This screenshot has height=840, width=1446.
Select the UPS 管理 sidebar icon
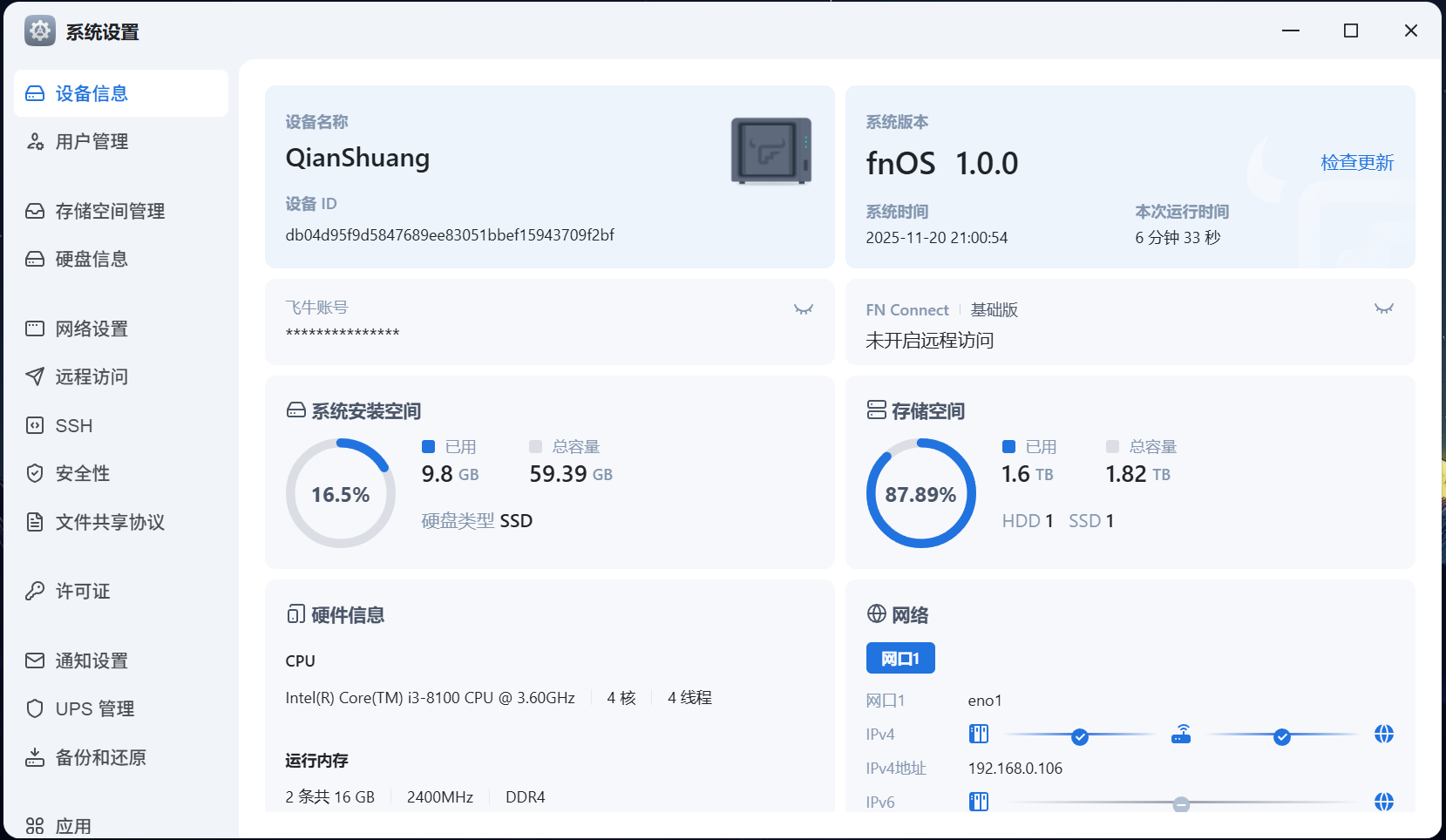[34, 708]
